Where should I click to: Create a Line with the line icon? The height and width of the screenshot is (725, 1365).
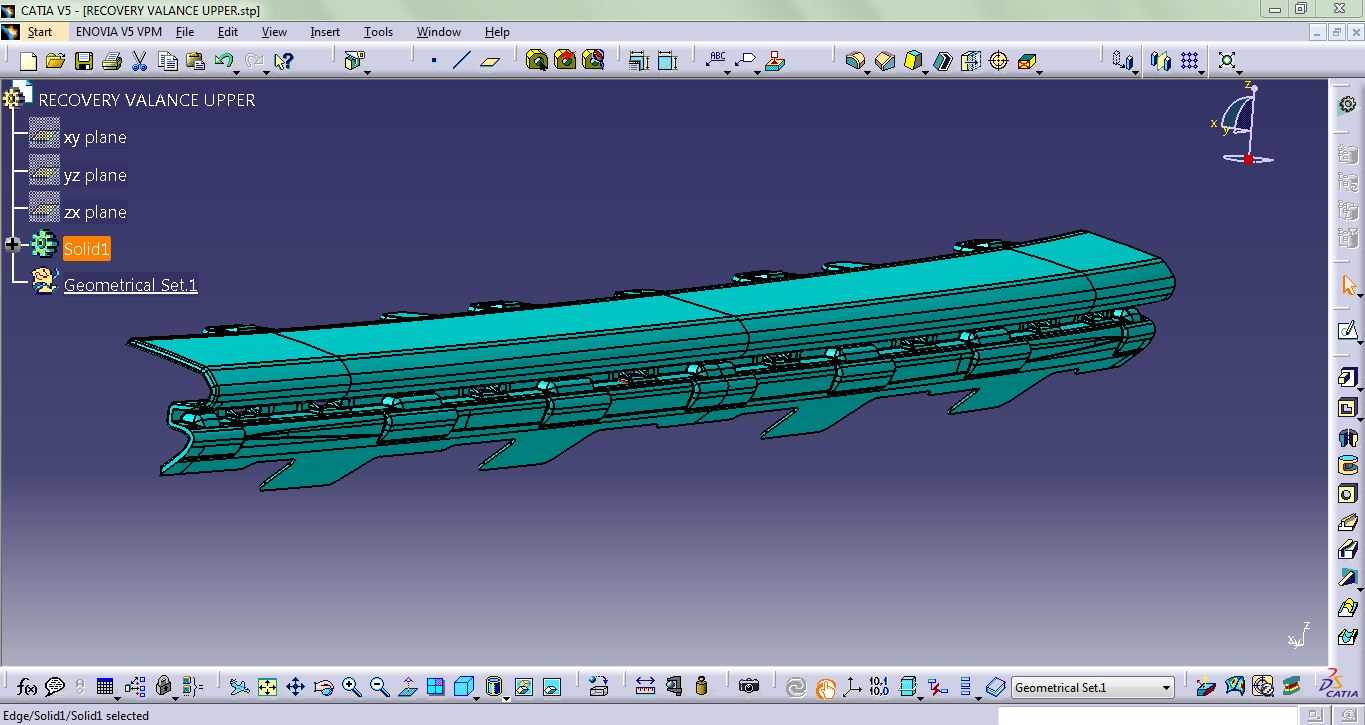(x=461, y=61)
